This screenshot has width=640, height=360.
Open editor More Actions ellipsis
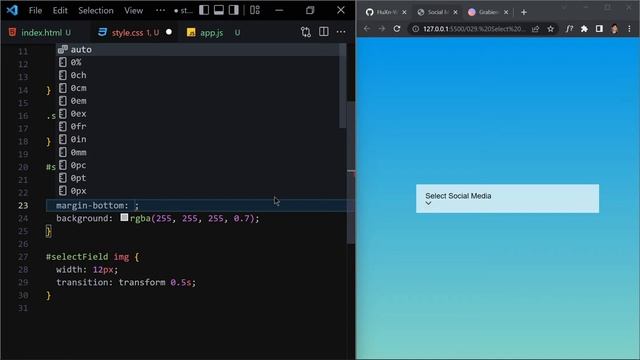click(341, 32)
